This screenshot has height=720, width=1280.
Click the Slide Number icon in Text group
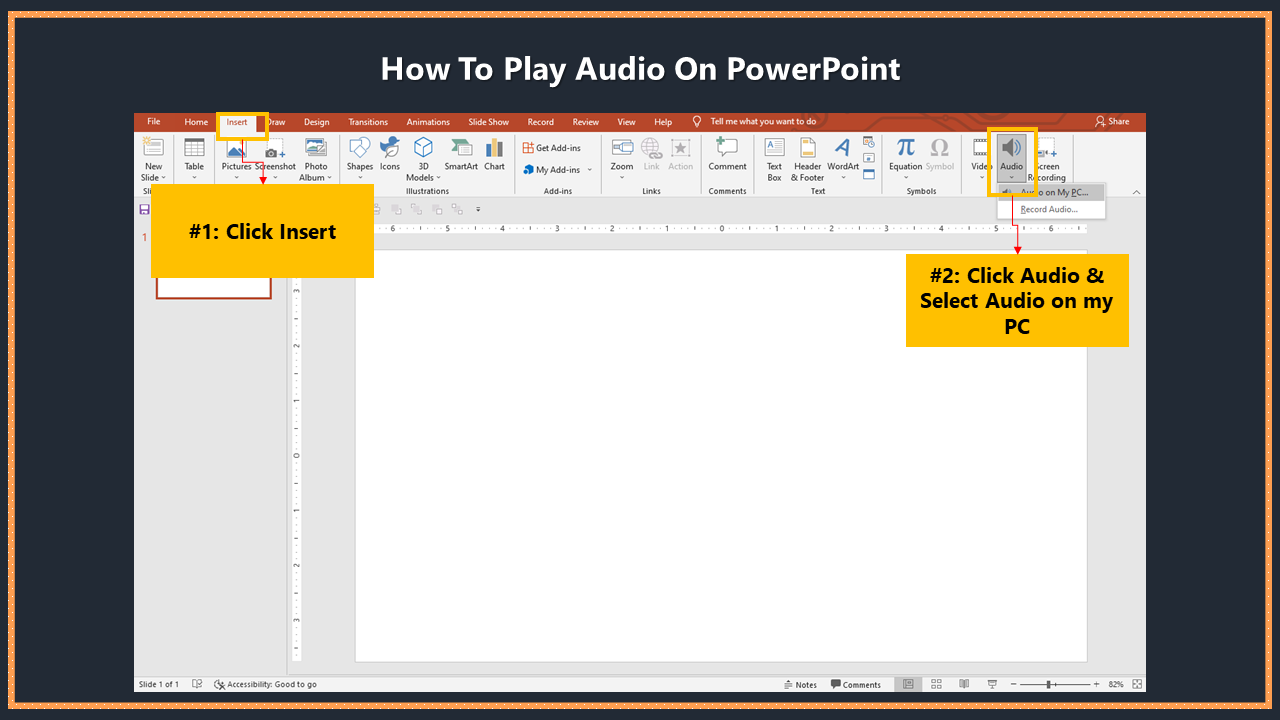tap(868, 158)
